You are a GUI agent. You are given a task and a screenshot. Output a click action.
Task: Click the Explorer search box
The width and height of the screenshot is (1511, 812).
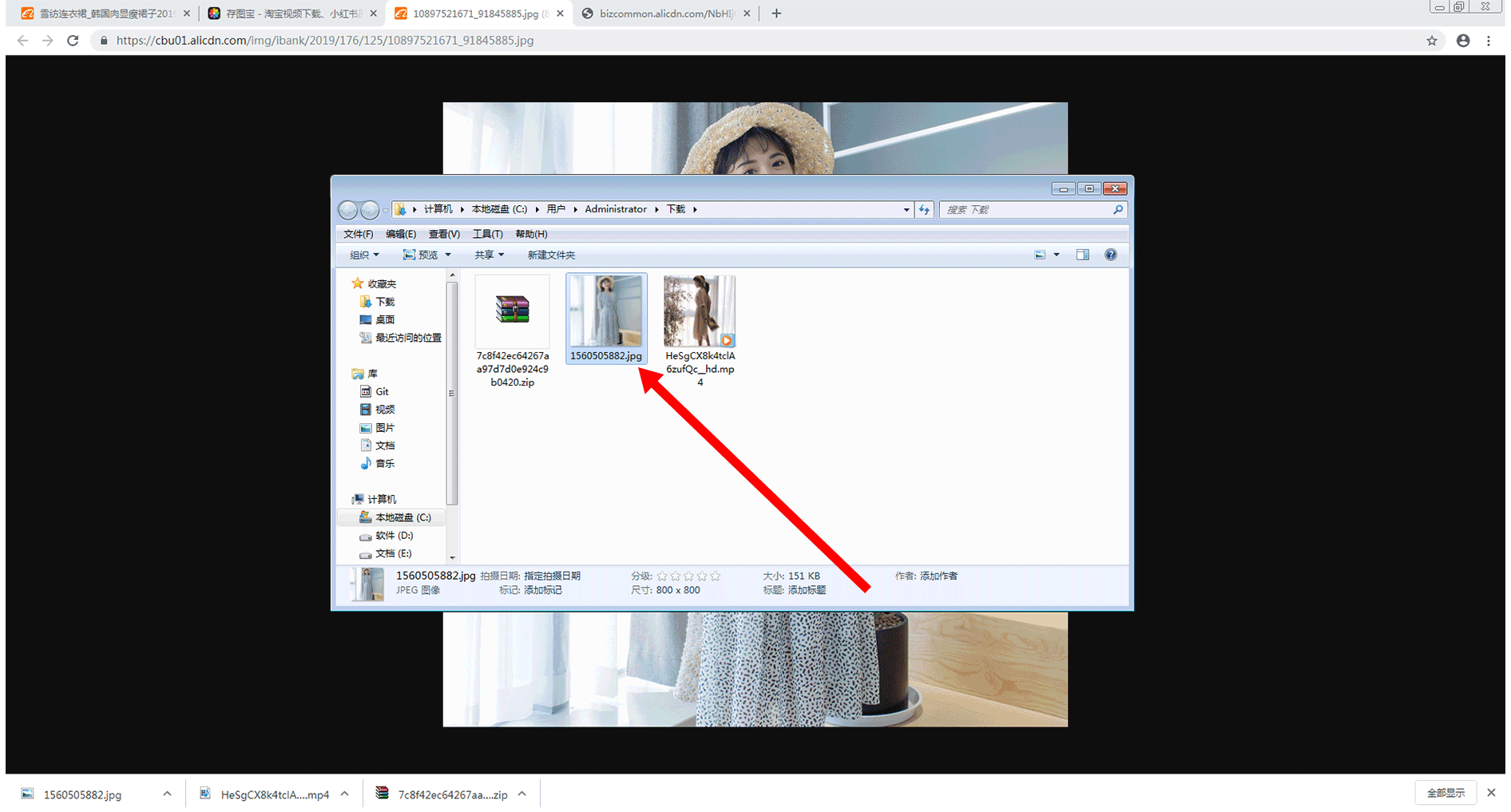point(1026,209)
